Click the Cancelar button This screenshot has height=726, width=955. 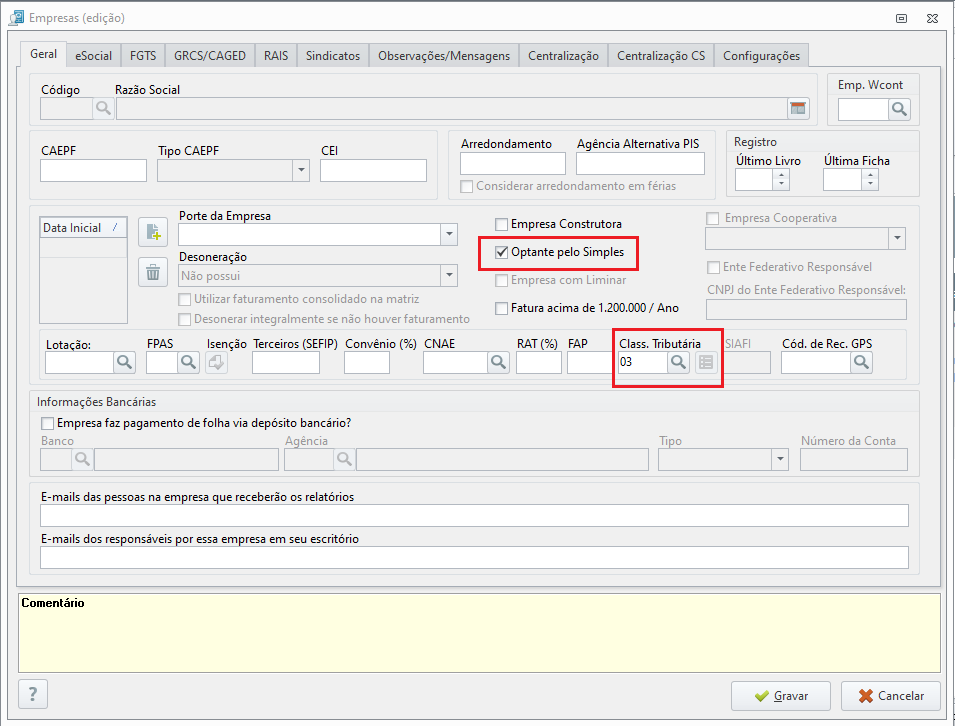pyautogui.click(x=890, y=696)
